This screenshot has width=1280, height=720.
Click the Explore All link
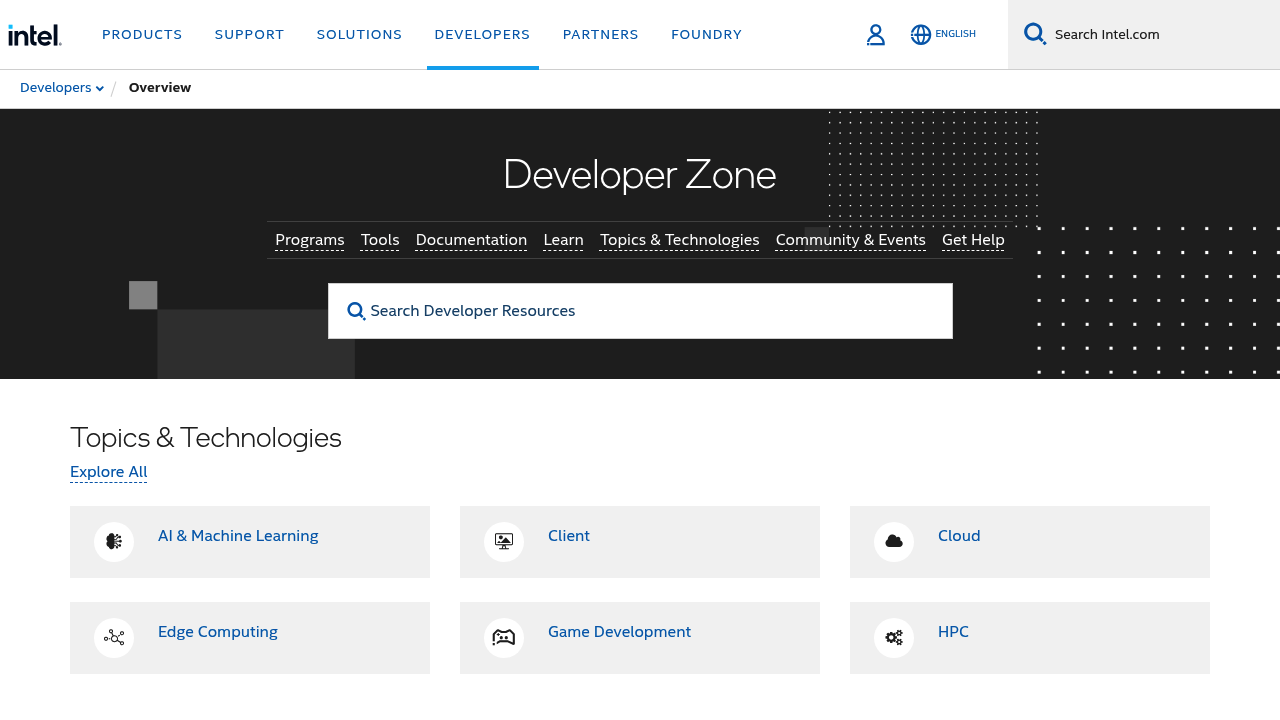click(108, 472)
